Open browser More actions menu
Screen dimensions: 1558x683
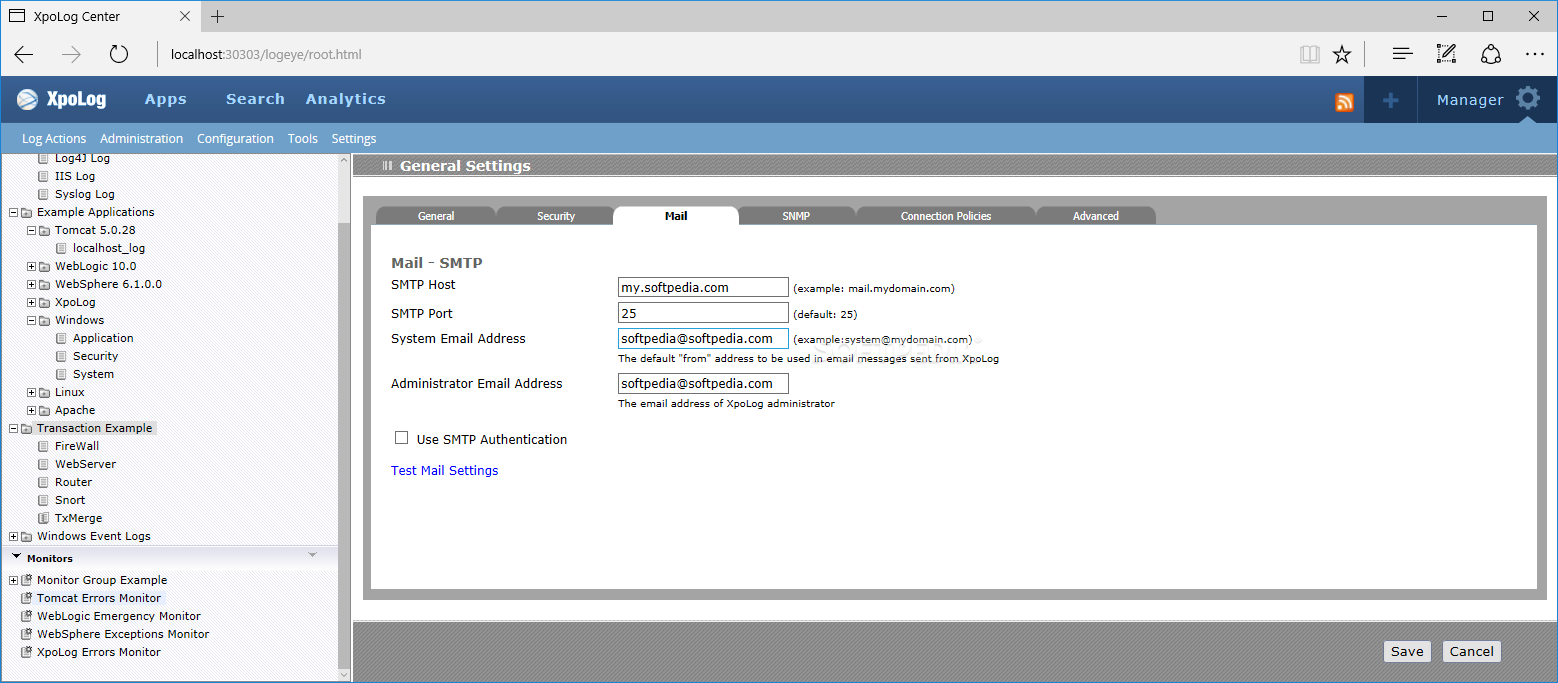coord(1535,54)
